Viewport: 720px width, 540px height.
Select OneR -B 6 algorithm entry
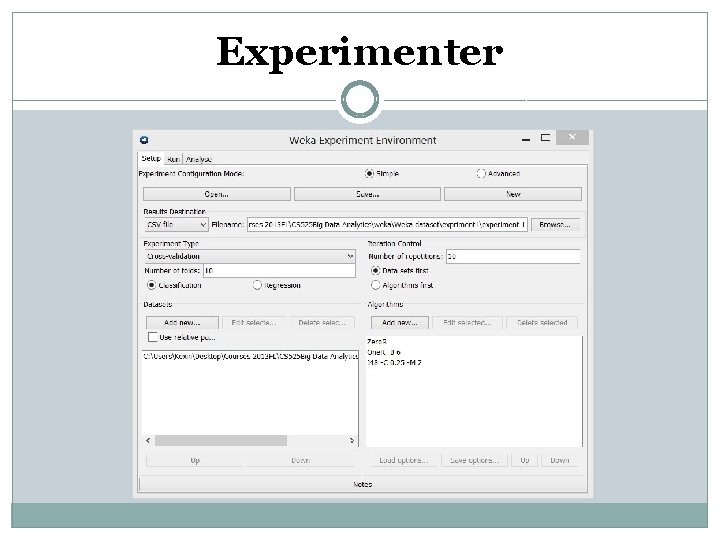(384, 352)
